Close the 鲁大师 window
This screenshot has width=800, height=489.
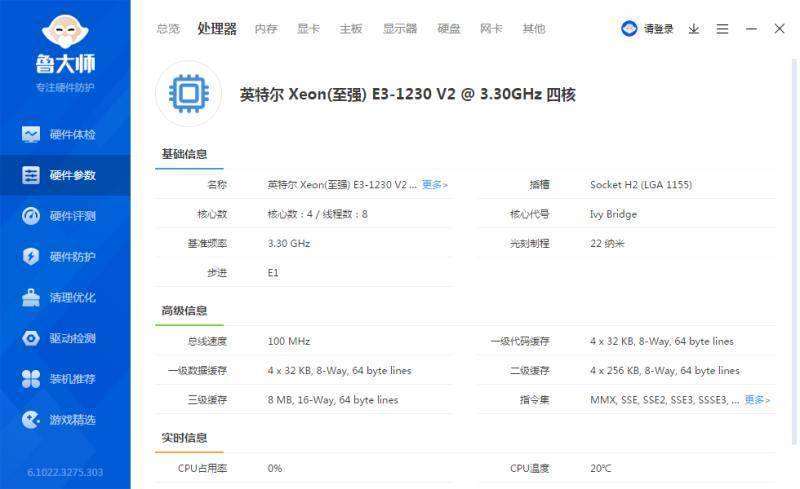[779, 29]
